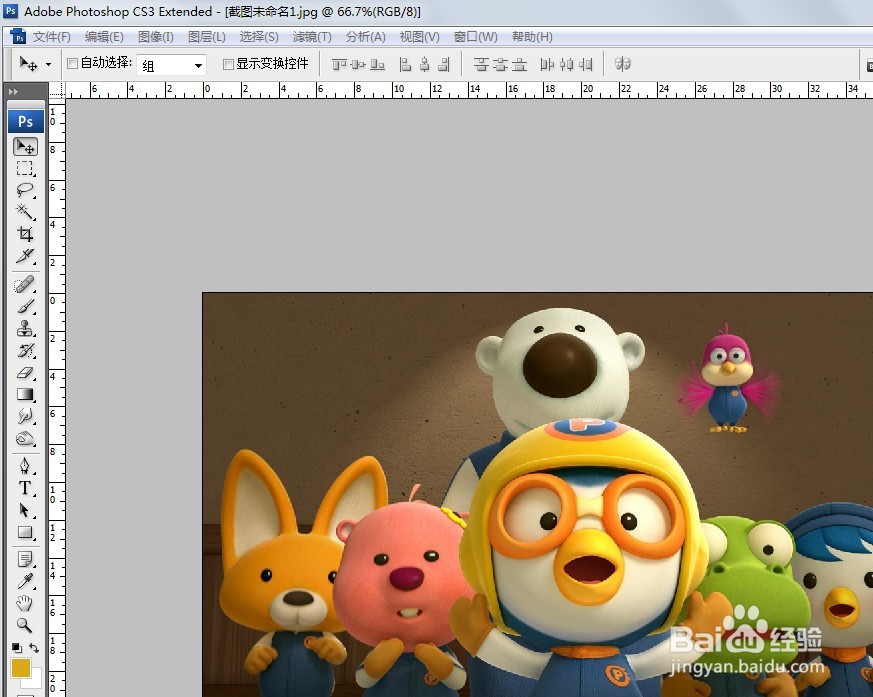The image size is (873, 697).
Task: Select the Type tool
Action: pyautogui.click(x=26, y=488)
